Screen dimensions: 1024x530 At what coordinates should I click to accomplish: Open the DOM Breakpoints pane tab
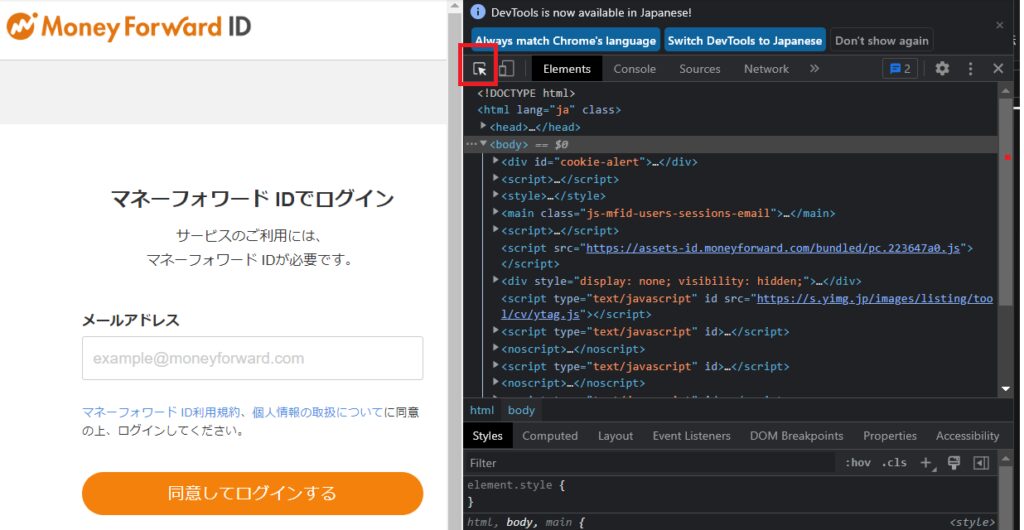tap(796, 436)
